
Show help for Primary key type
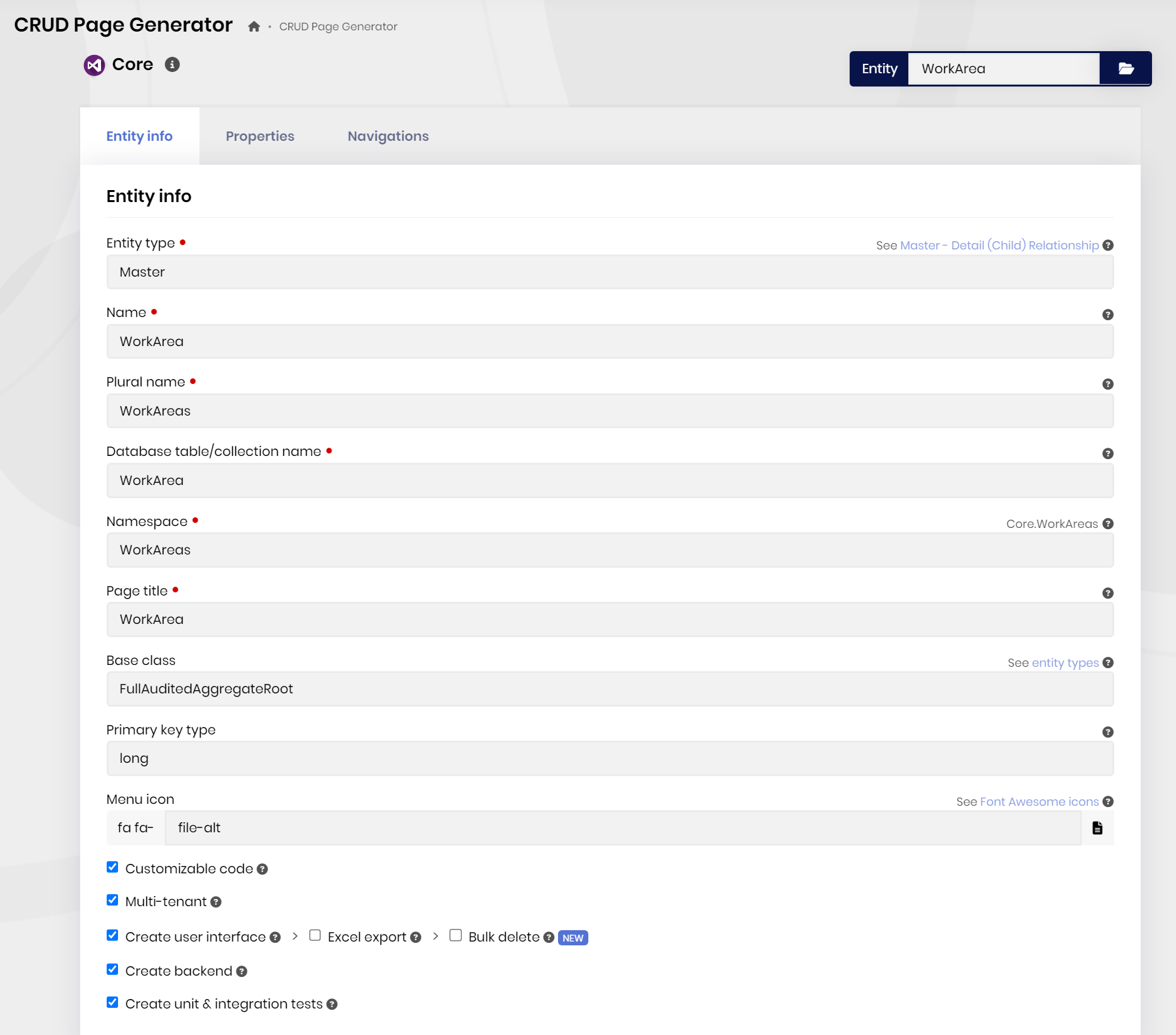tap(1107, 732)
